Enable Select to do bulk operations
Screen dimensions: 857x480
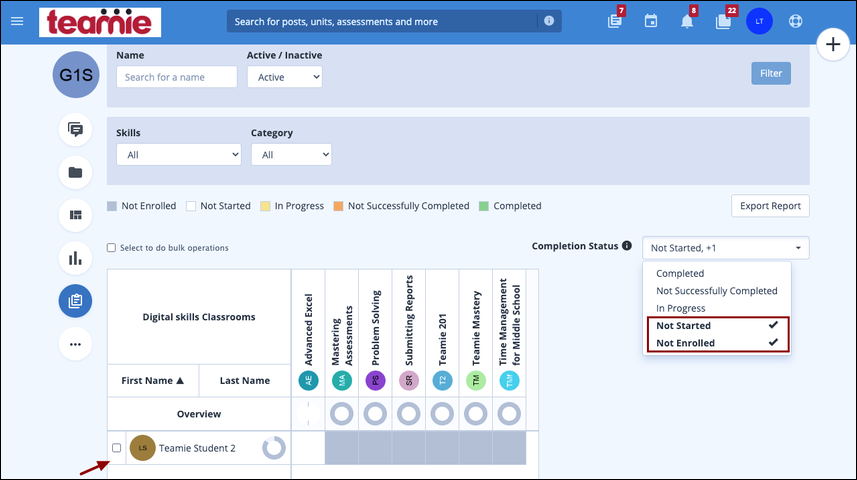[x=111, y=248]
